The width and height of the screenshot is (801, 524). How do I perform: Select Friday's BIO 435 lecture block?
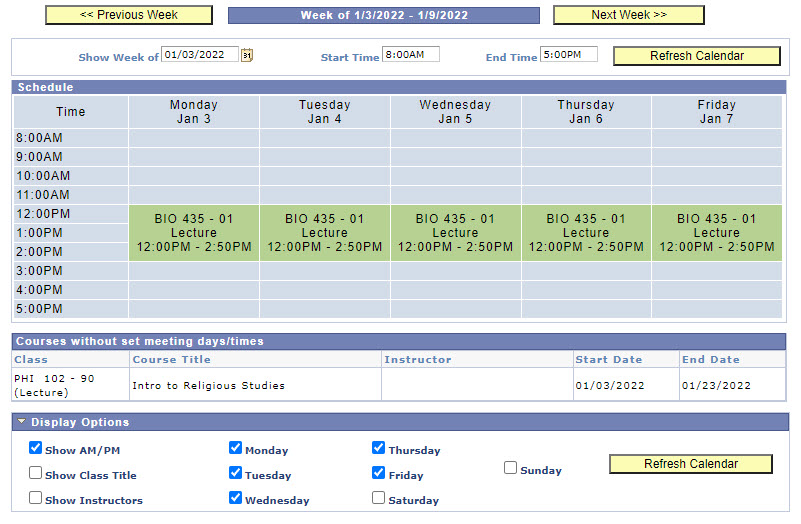tap(717, 233)
